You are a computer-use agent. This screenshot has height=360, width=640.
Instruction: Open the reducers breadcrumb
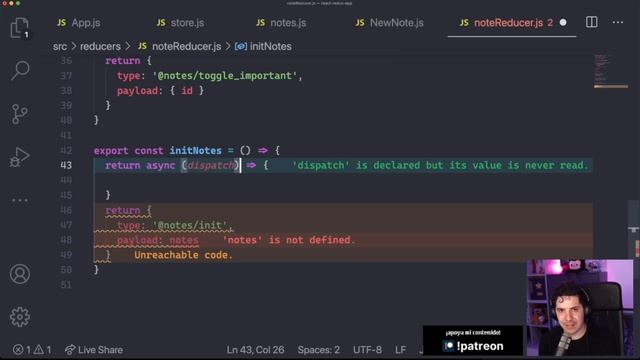click(x=100, y=47)
